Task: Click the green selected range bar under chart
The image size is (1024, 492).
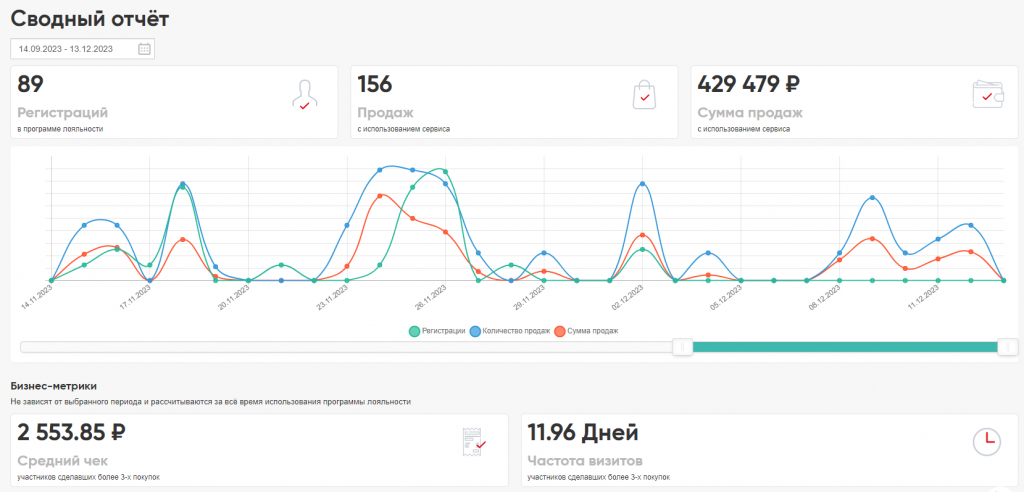Action: click(845, 347)
